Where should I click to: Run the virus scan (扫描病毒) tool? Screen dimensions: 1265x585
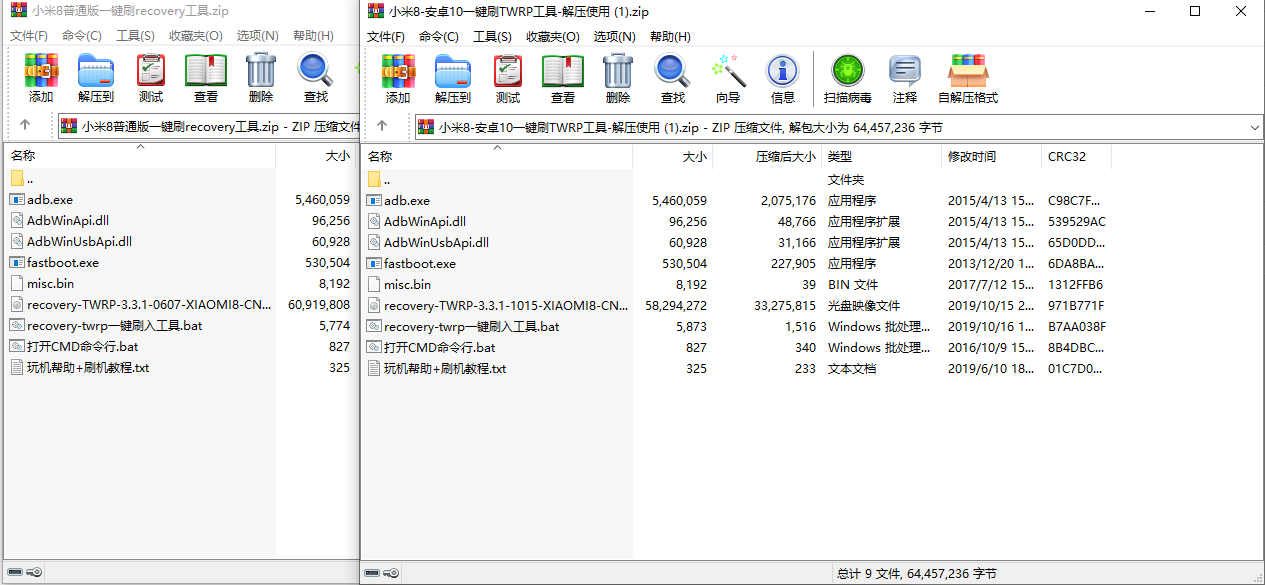[848, 79]
